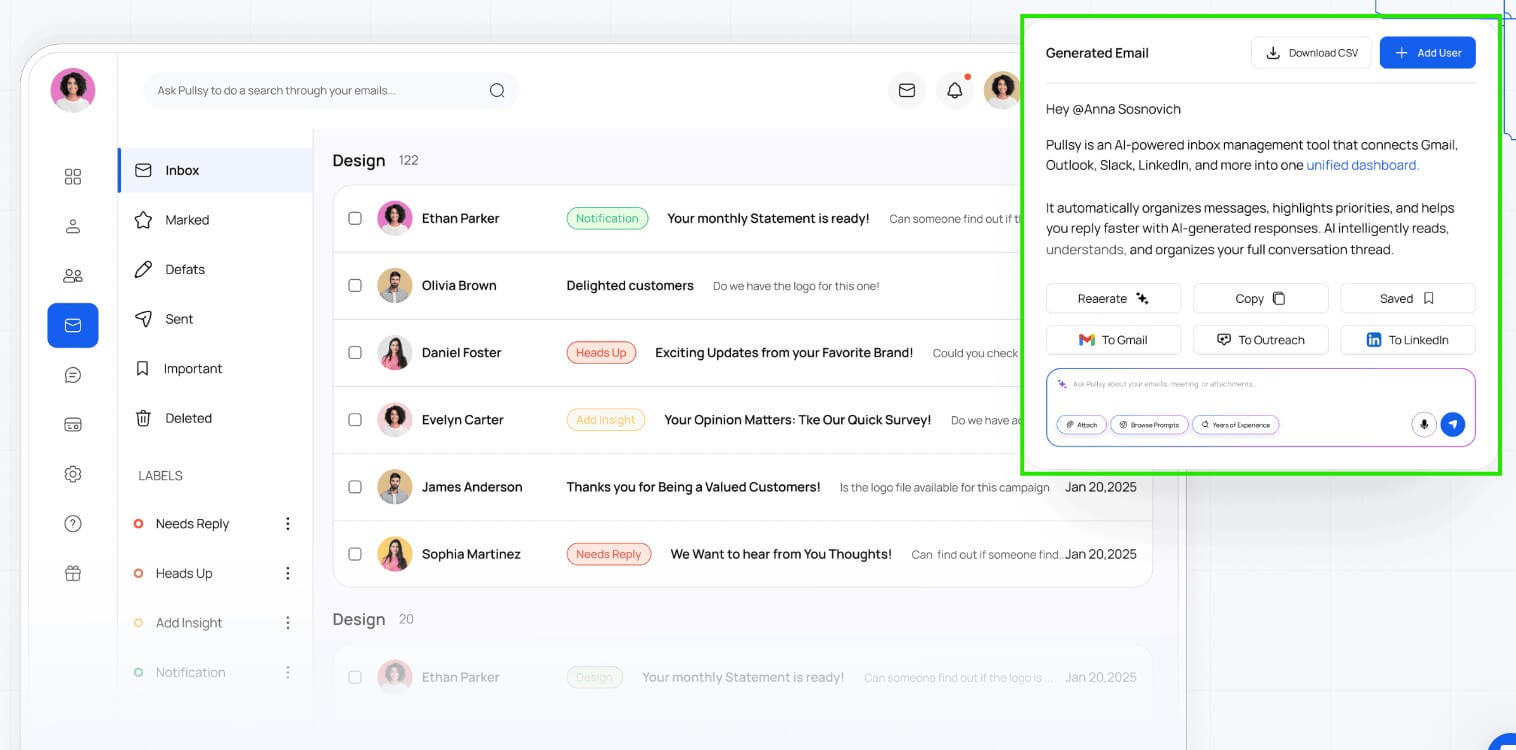Image resolution: width=1516 pixels, height=750 pixels.
Task: Follow the unified dashboard link
Action: pyautogui.click(x=1362, y=165)
